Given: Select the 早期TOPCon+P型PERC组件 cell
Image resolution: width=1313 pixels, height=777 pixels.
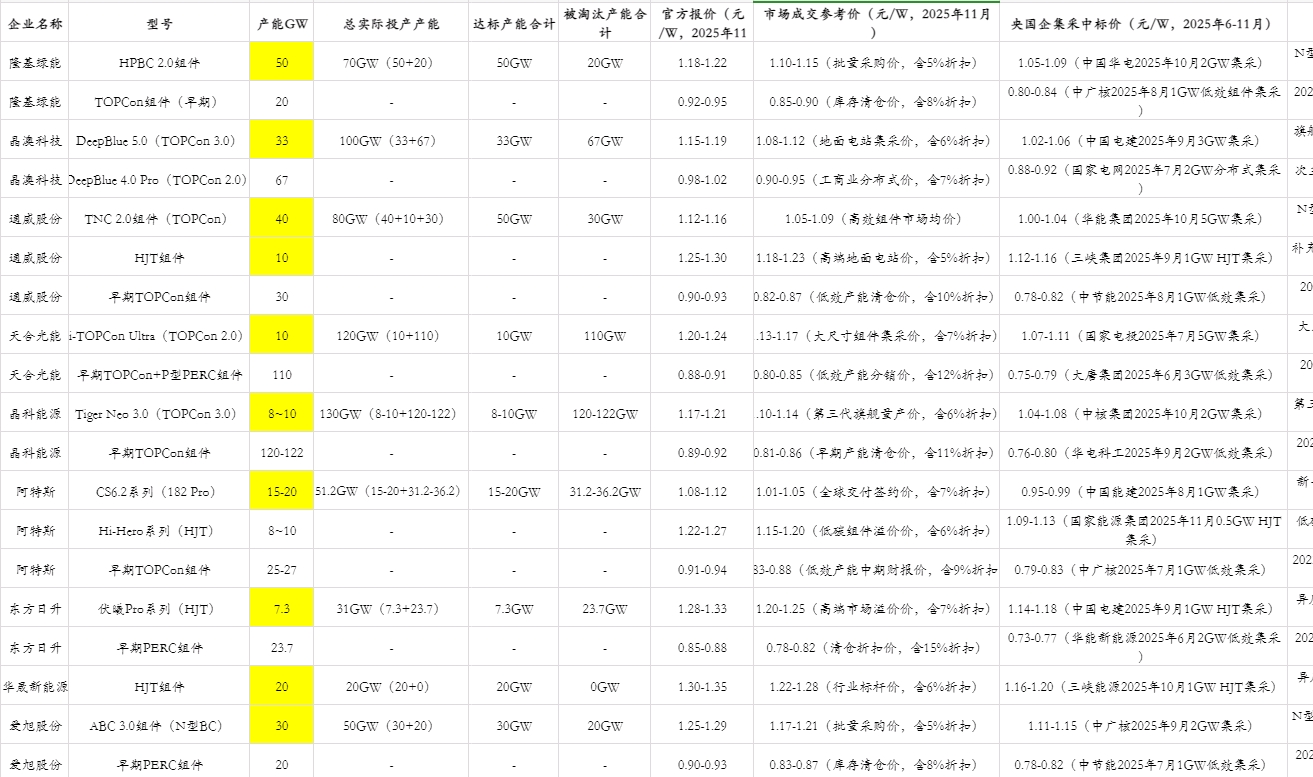Looking at the screenshot, I should (x=159, y=374).
